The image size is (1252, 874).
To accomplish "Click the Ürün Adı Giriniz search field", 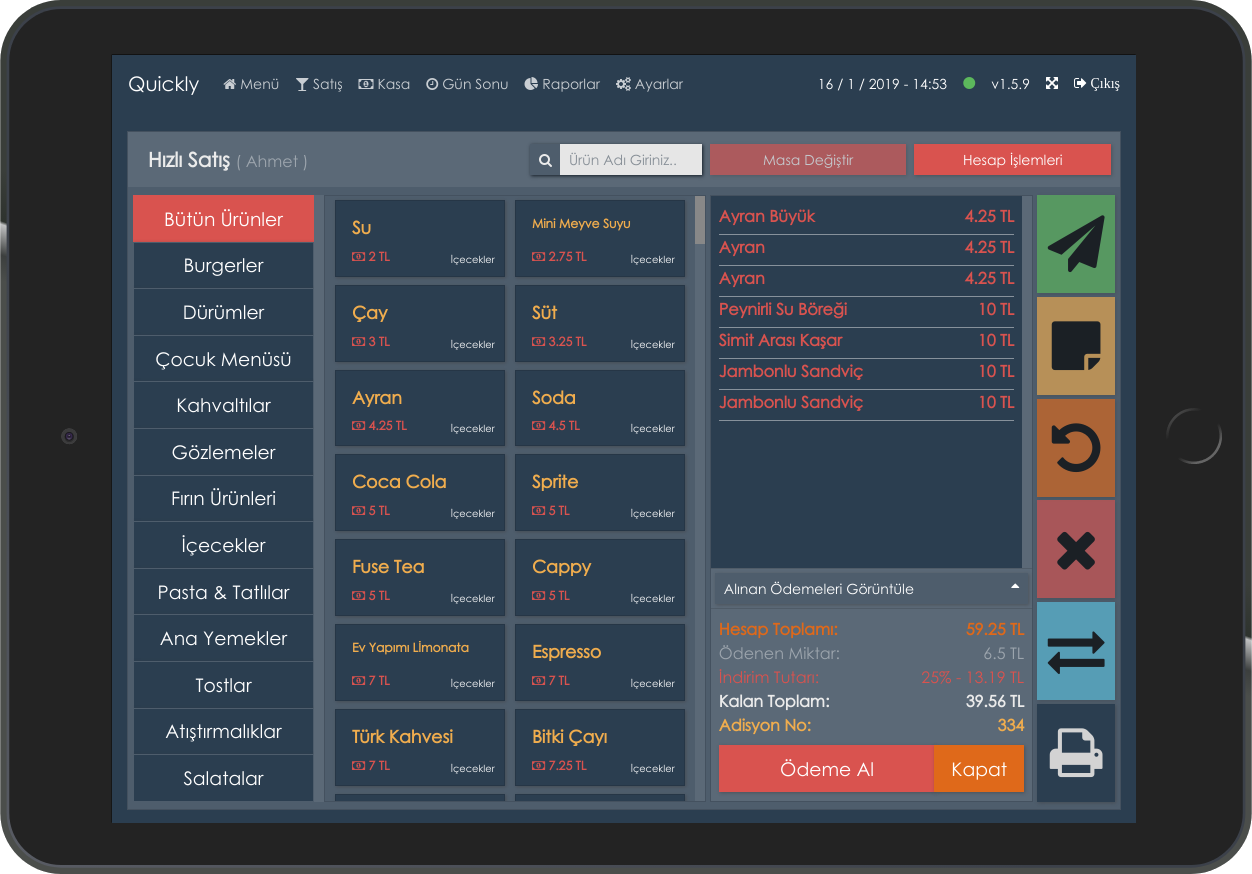I will point(630,159).
